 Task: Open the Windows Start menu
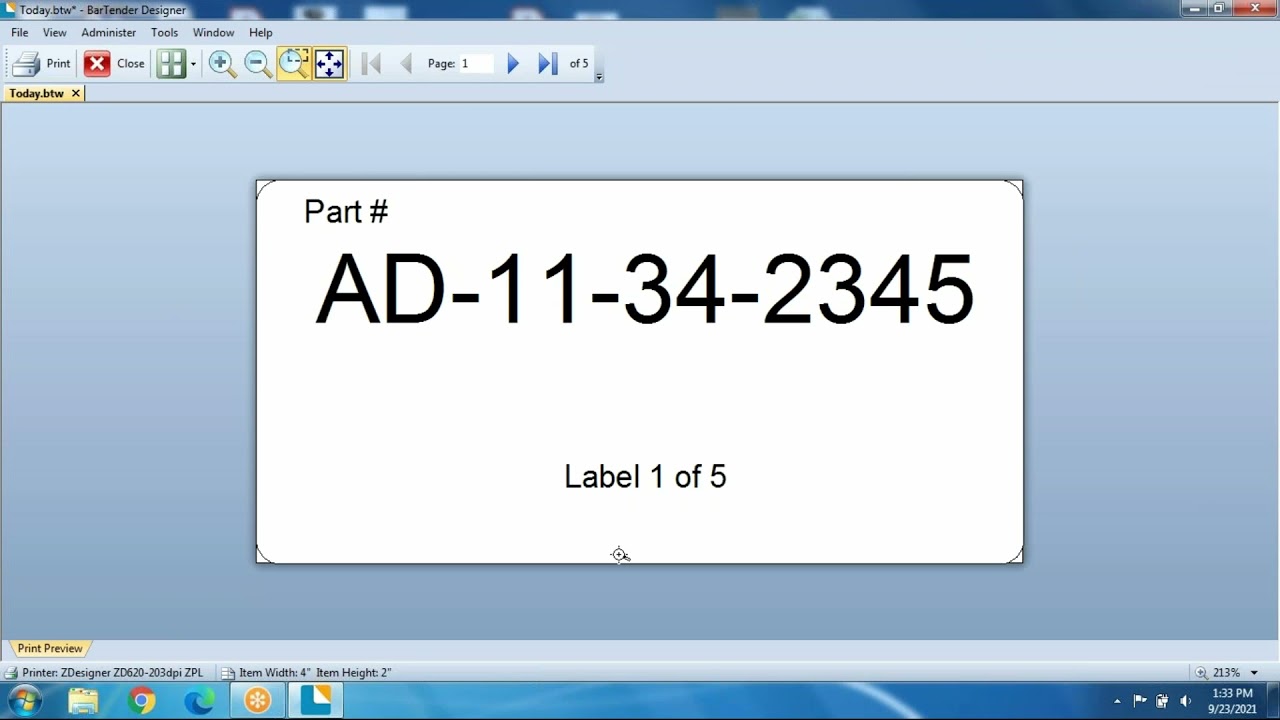[25, 701]
